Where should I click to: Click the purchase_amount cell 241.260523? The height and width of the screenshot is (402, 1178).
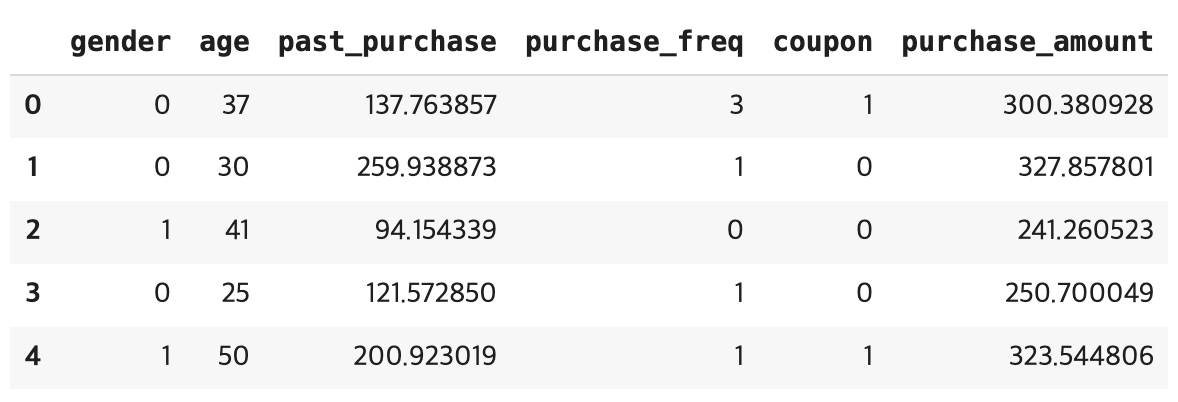click(x=1078, y=230)
